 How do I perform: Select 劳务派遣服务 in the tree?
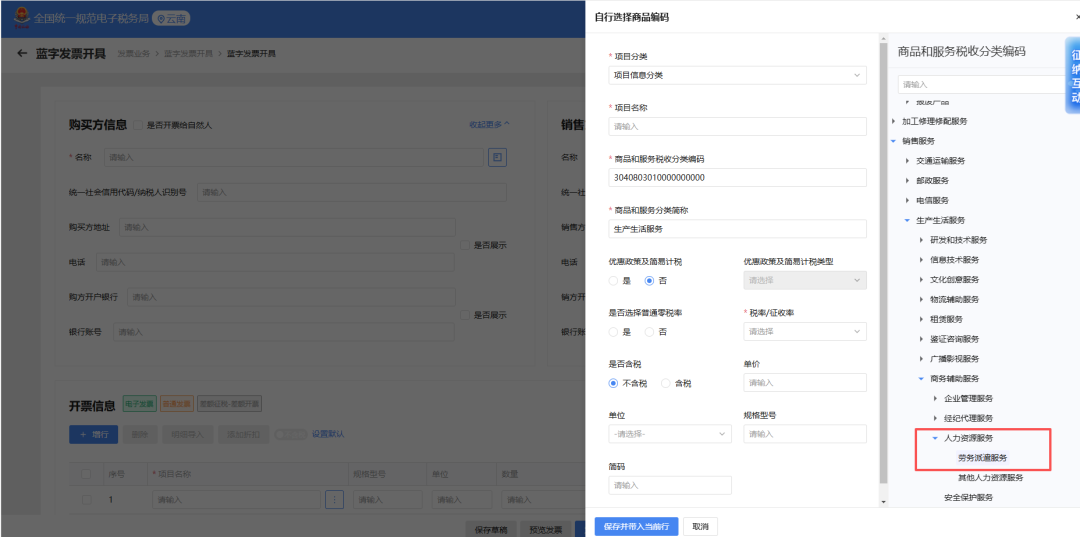[x=983, y=458]
